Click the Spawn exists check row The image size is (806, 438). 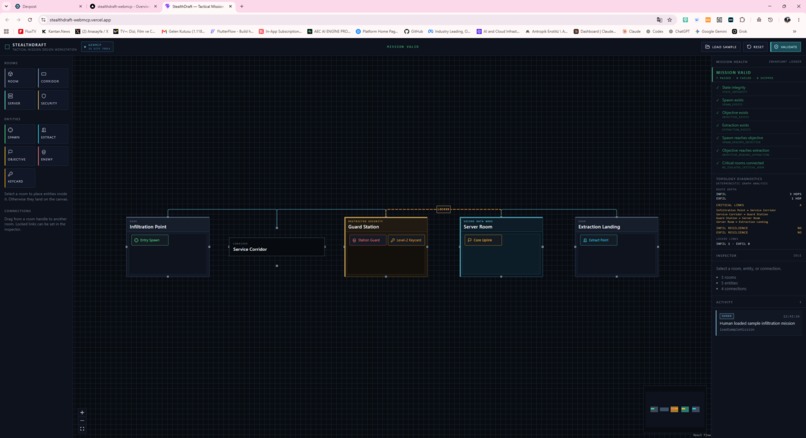click(x=757, y=101)
